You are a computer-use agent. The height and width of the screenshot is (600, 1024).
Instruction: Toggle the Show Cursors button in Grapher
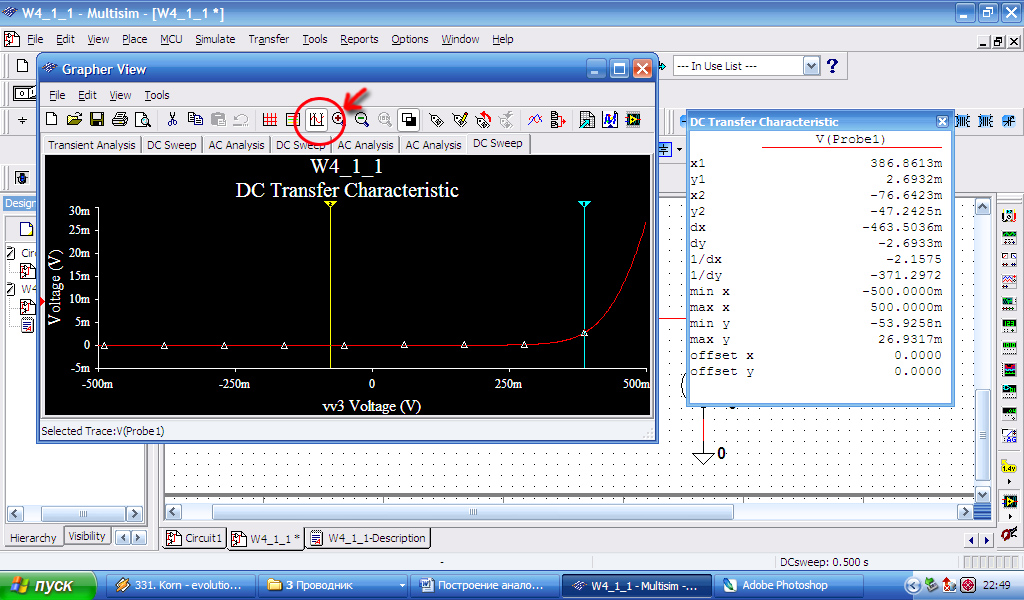point(317,119)
